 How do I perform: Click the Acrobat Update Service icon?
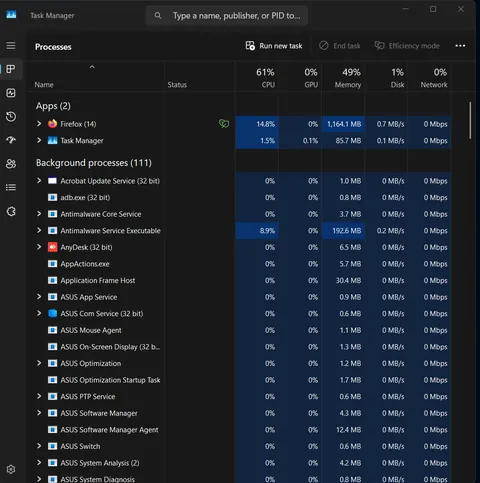click(52, 181)
